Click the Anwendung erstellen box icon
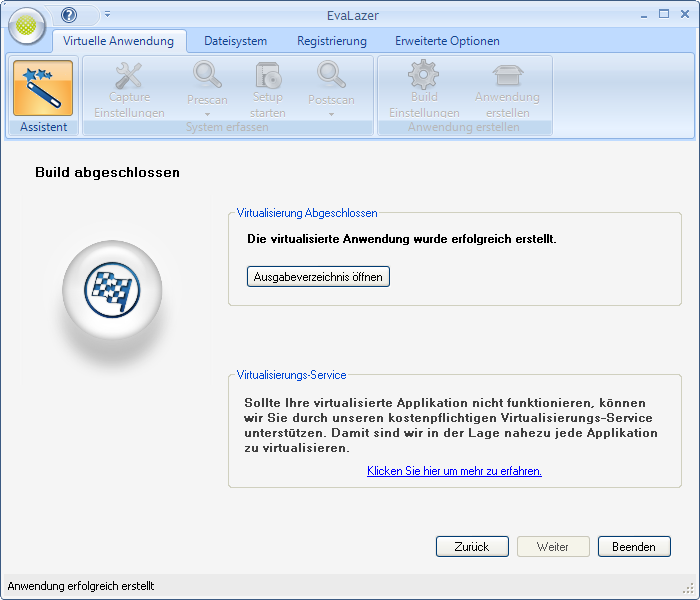 point(507,75)
